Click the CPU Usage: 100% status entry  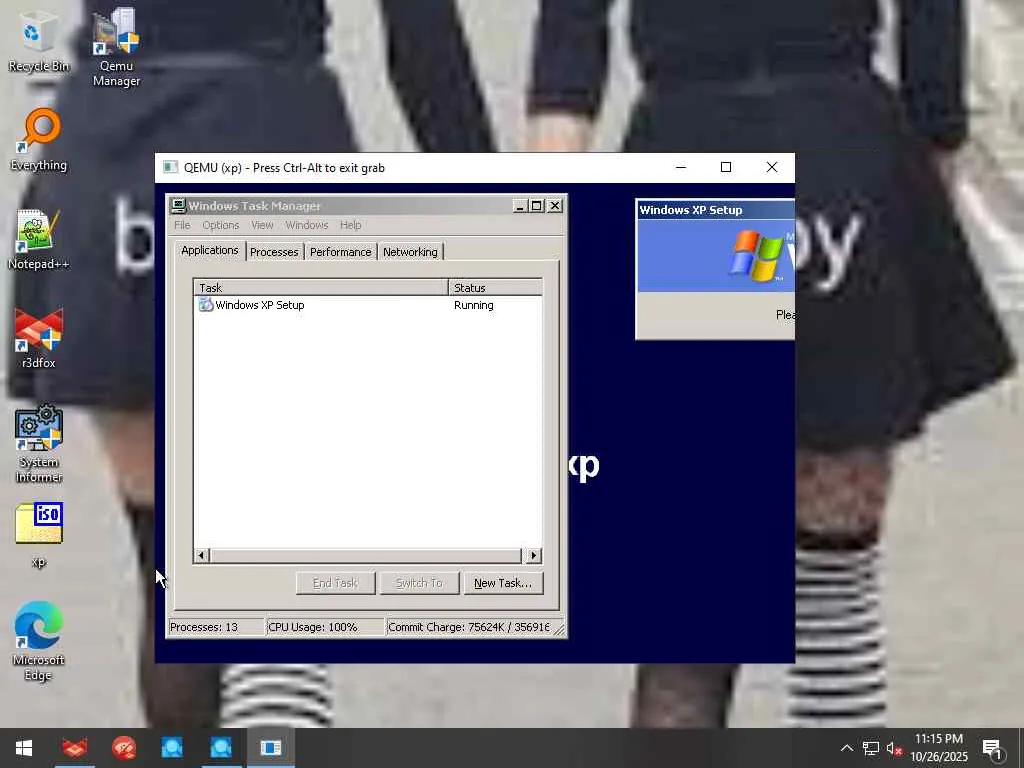tap(325, 627)
